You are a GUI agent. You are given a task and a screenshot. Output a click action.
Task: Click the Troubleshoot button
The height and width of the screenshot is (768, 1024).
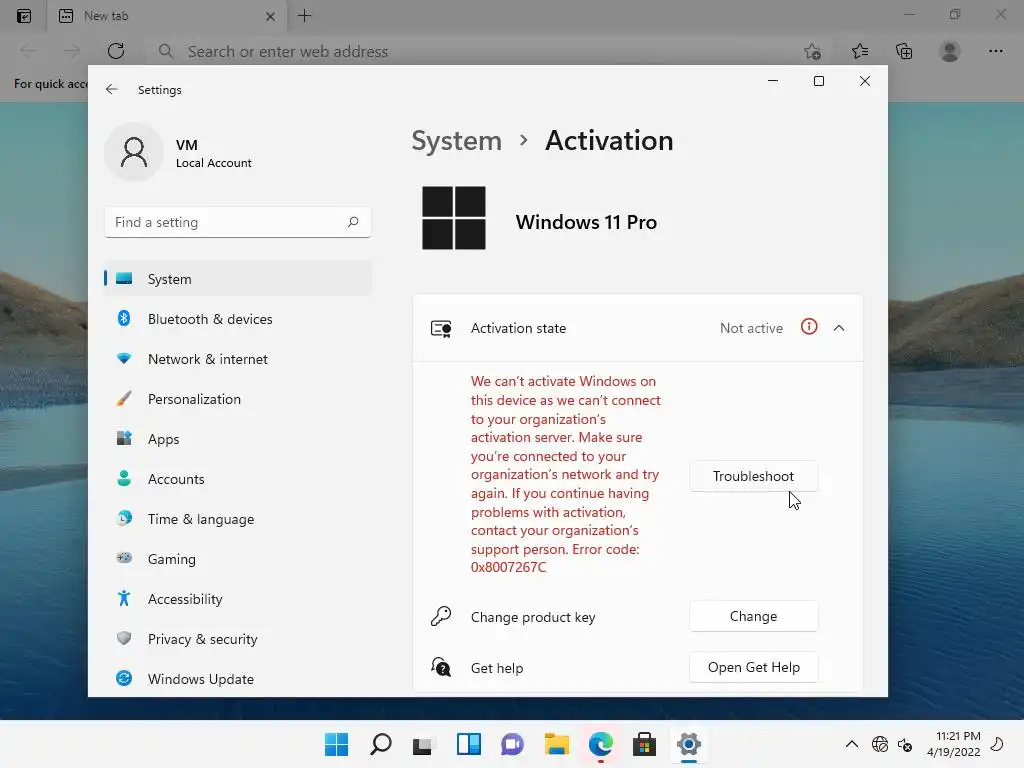click(x=754, y=476)
